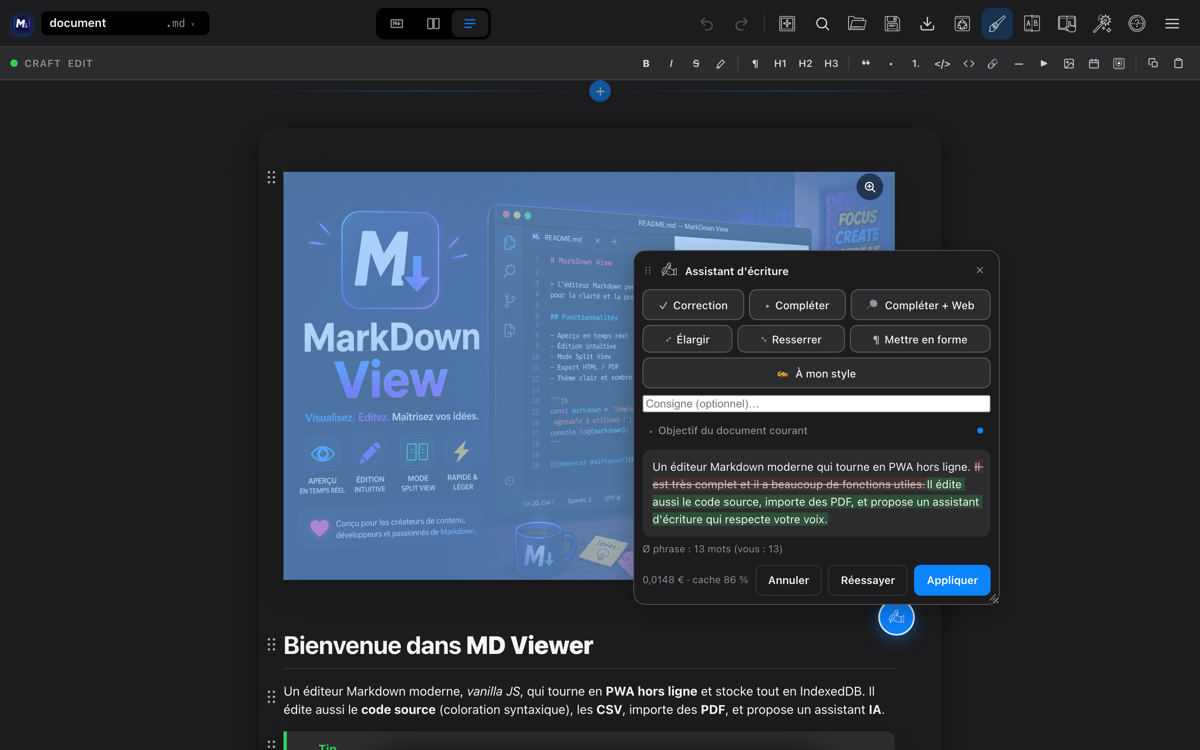
Task: Set block to heading H3
Action: (x=831, y=63)
